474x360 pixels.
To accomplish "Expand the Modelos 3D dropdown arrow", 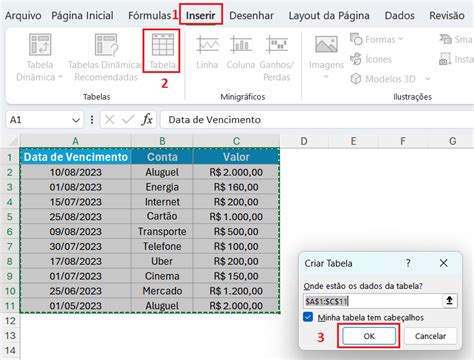I will [x=428, y=79].
